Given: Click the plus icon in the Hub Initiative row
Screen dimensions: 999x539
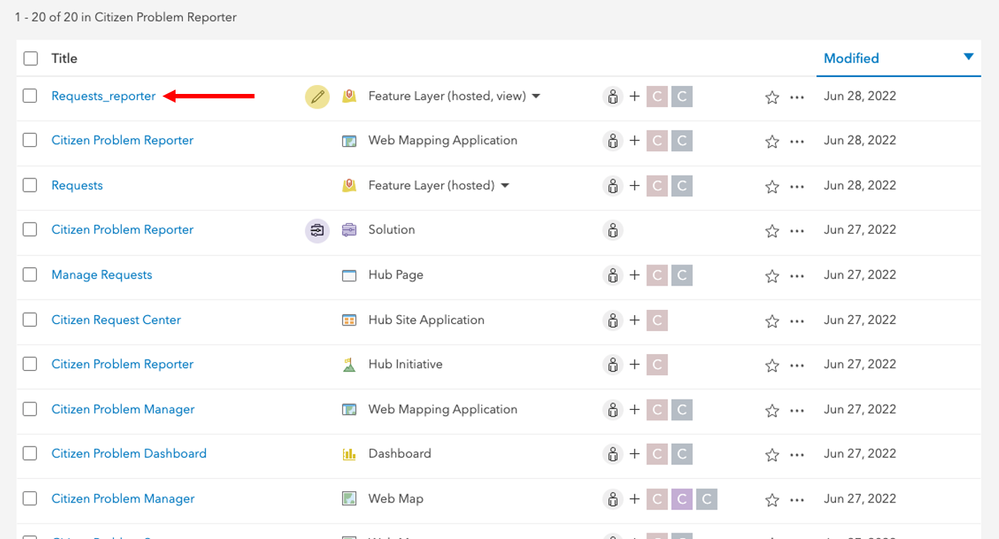Looking at the screenshot, I should point(634,365).
